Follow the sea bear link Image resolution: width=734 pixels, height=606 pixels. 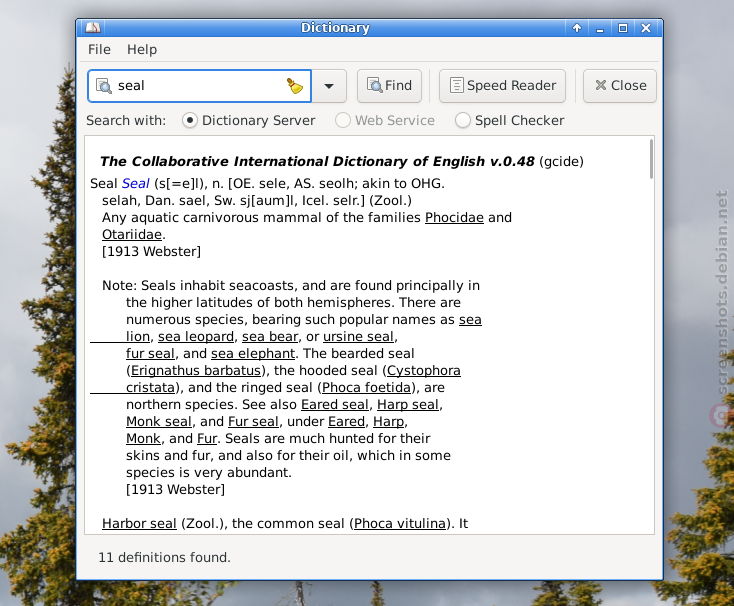270,336
